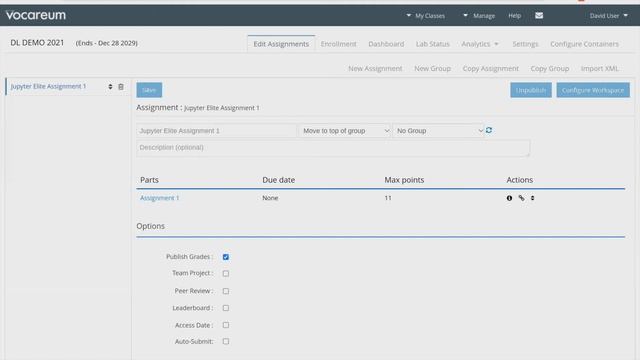This screenshot has height=360, width=640.
Task: Reorder Jupyter Elite Assignment 1 via sidebar sort arrows
Action: [x=110, y=87]
